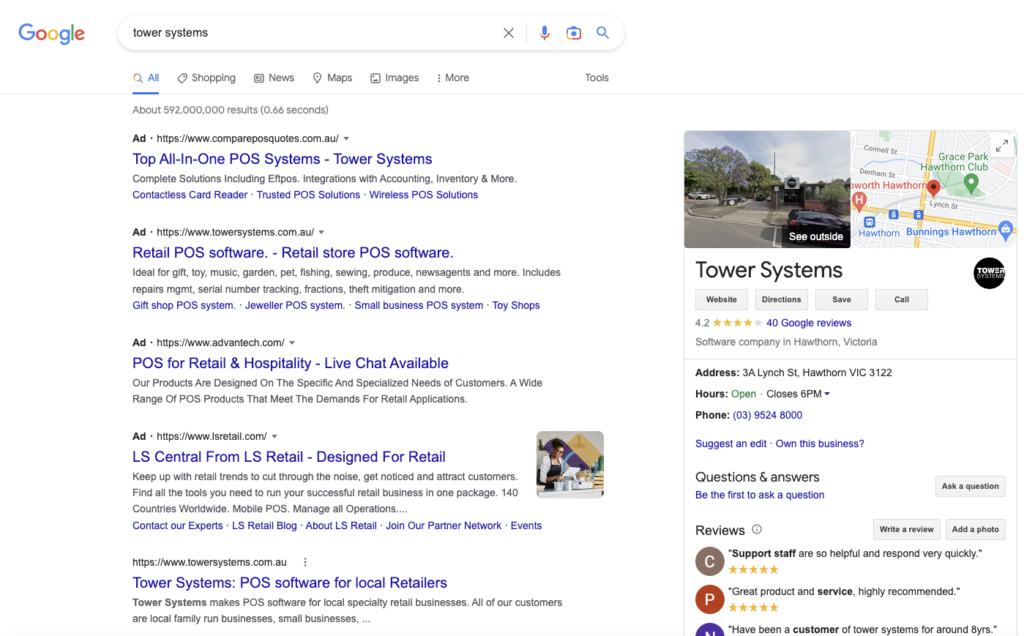The image size is (1024, 636).
Task: Click the Directions button
Action: tap(781, 300)
